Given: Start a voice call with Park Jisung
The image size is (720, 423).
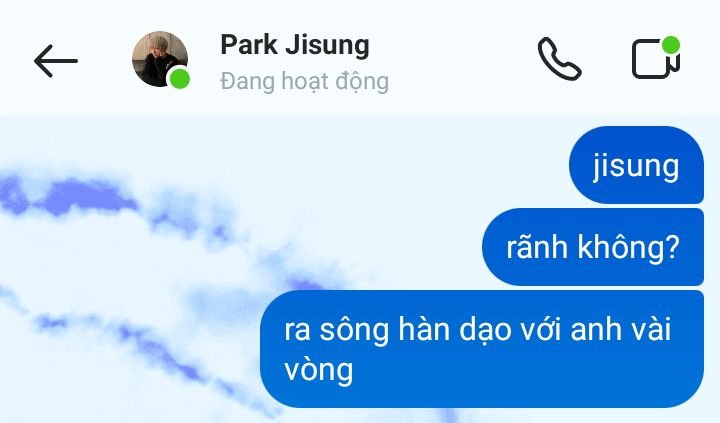Looking at the screenshot, I should click(559, 59).
